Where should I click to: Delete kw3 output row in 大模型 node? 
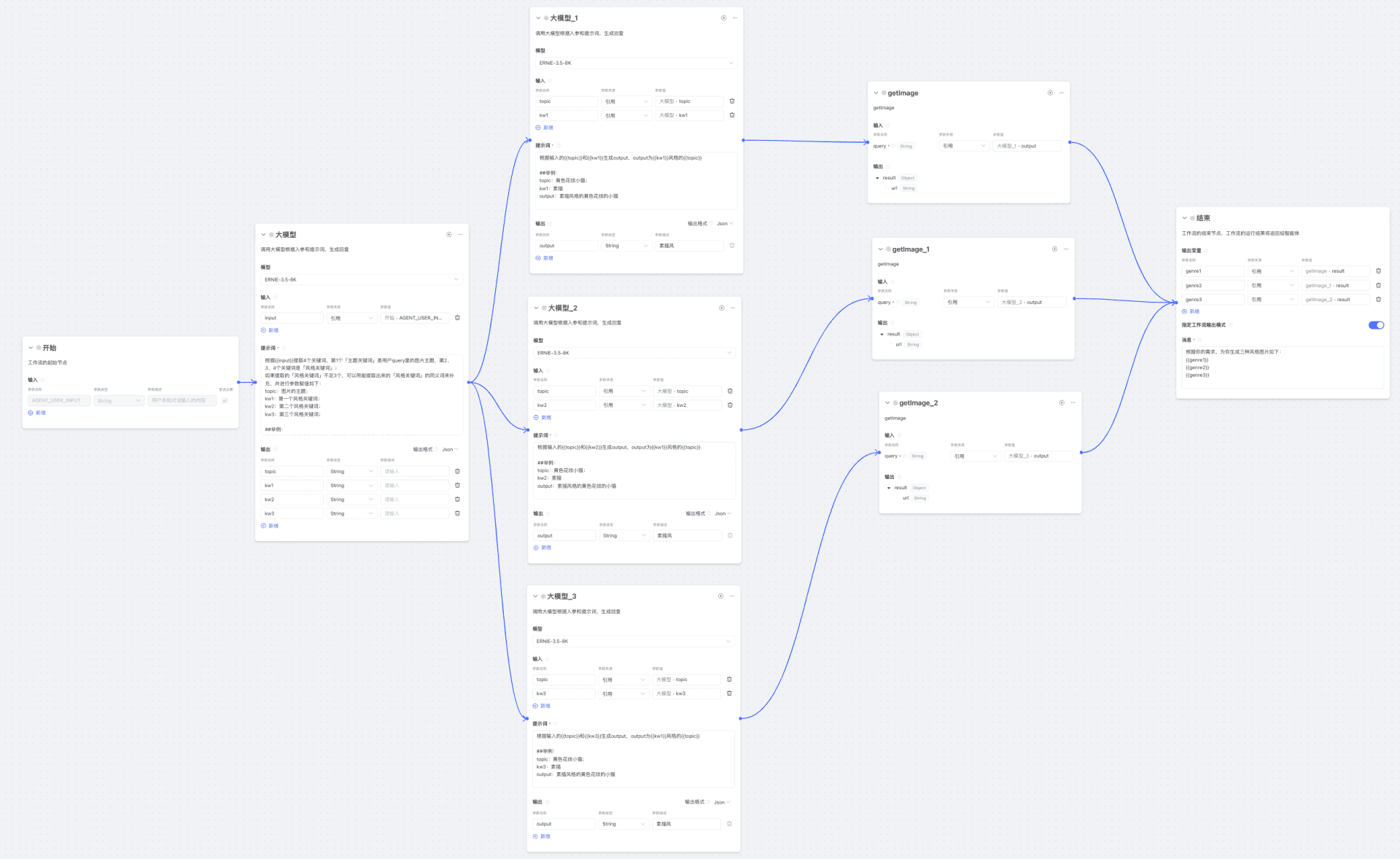pyautogui.click(x=457, y=513)
